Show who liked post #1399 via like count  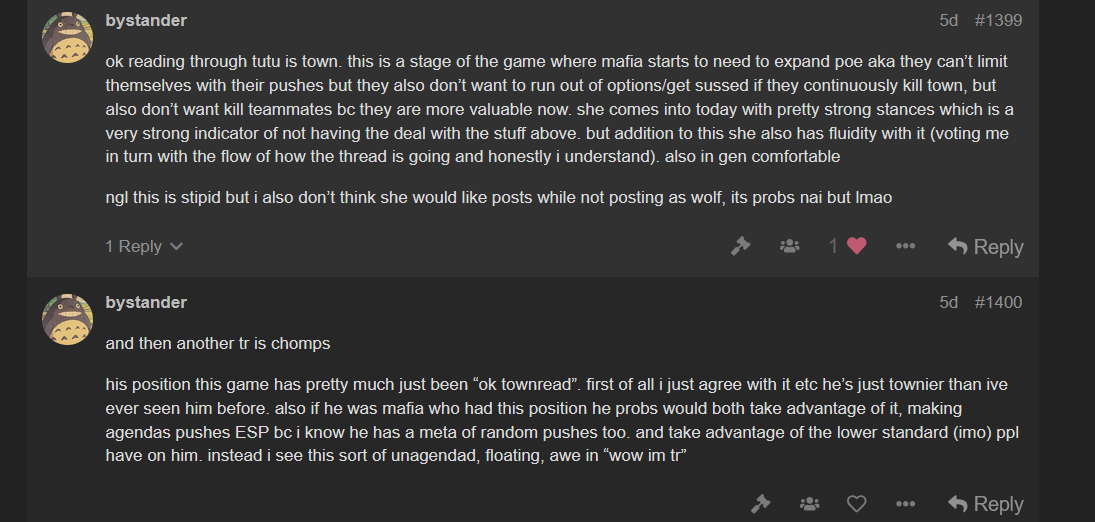click(x=833, y=246)
